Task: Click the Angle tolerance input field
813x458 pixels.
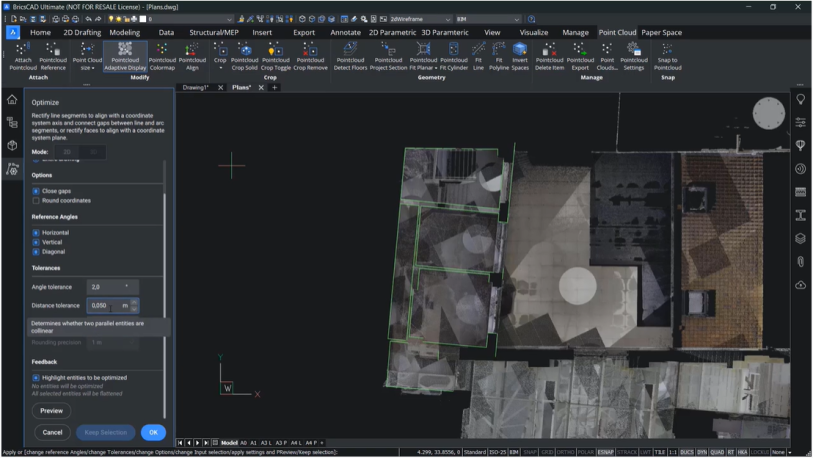Action: (x=111, y=287)
